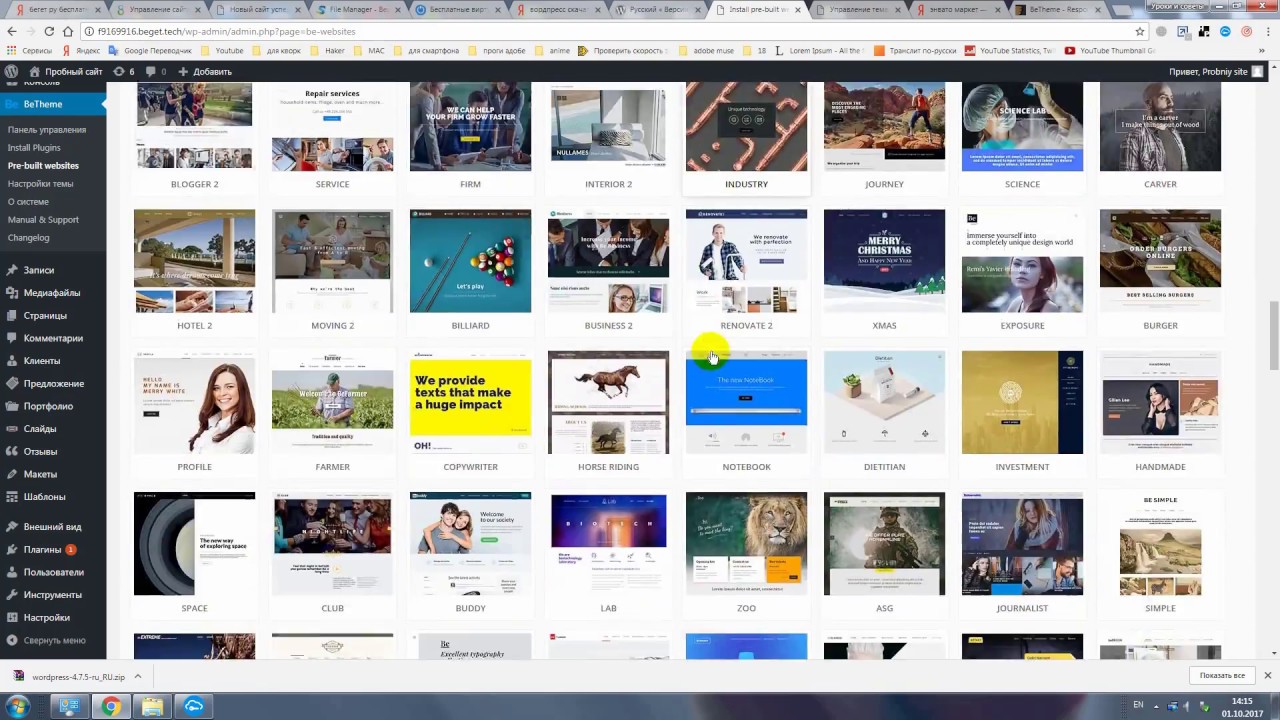Open Windows Start button
Image resolution: width=1280 pixels, height=720 pixels.
[18, 706]
